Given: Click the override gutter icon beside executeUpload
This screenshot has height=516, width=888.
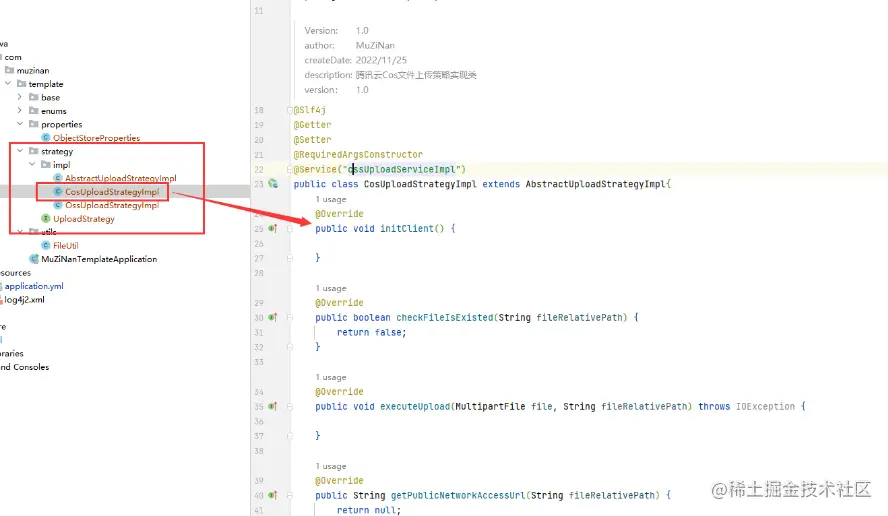Looking at the screenshot, I should 273,406.
